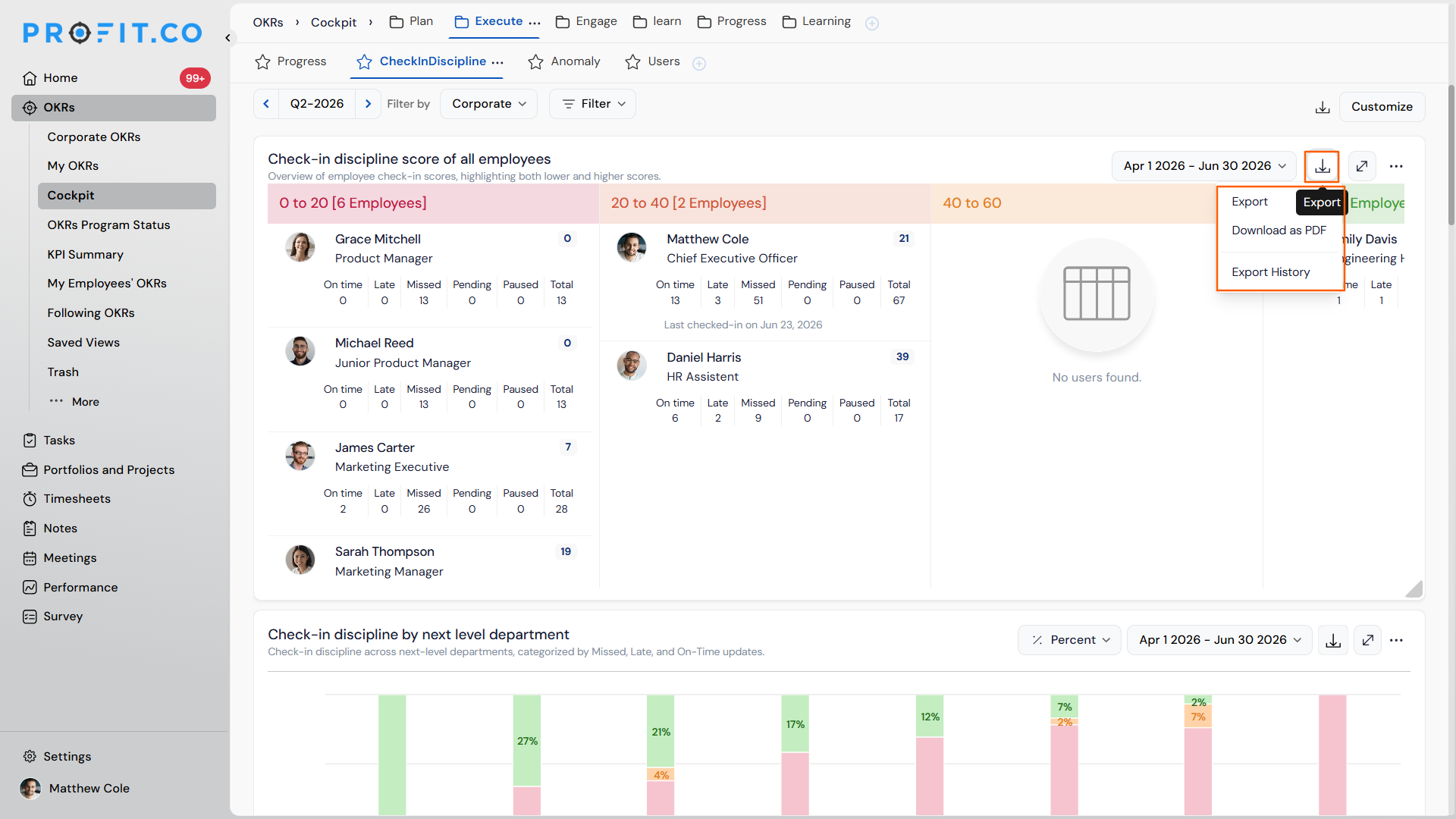The width and height of the screenshot is (1456, 819).
Task: Open CheckInDiscipline view options ellipsis
Action: coord(497,62)
